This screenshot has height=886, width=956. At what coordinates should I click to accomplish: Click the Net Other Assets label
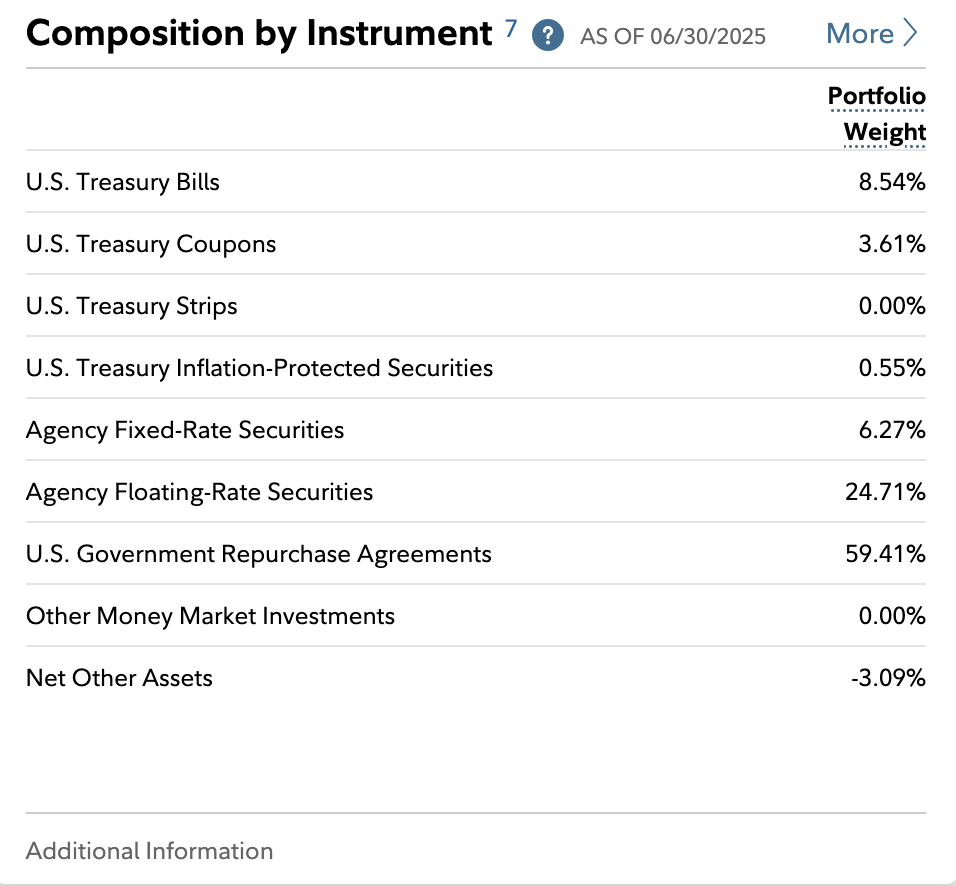point(119,678)
